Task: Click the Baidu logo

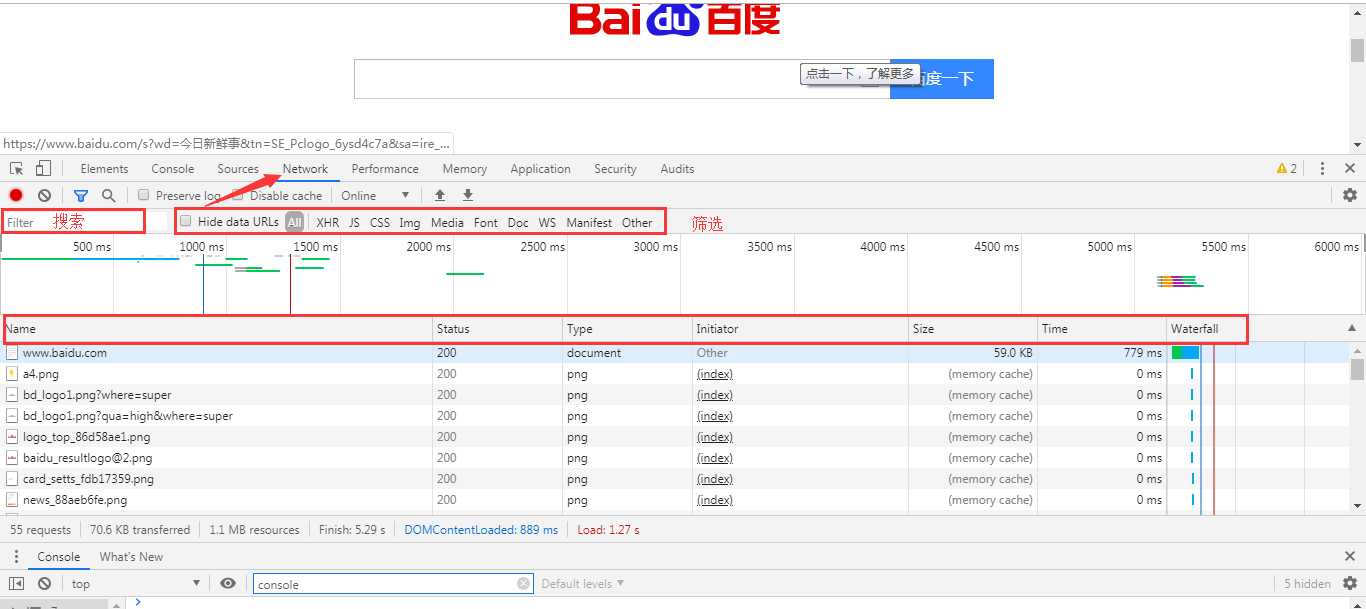Action: pyautogui.click(x=675, y=19)
